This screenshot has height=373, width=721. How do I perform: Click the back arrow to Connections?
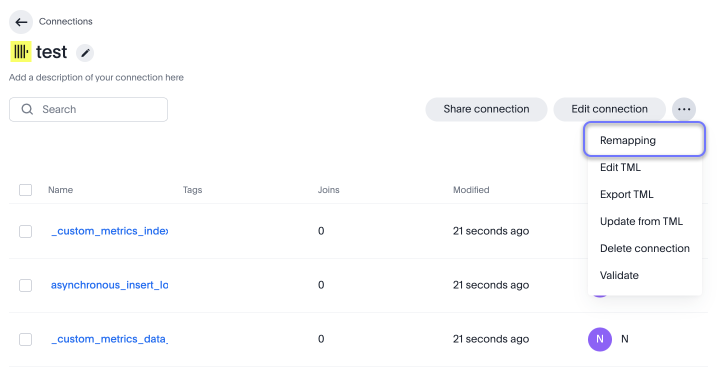point(21,22)
